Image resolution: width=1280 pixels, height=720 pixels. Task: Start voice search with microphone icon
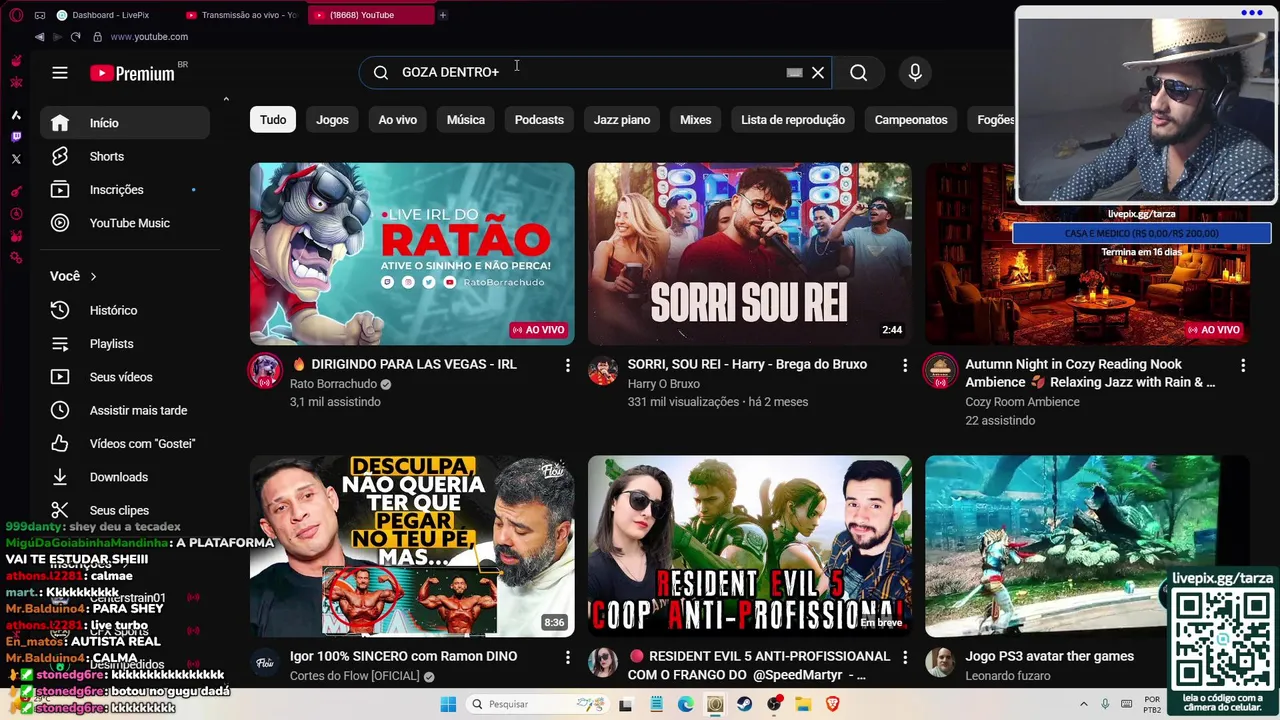coord(914,72)
